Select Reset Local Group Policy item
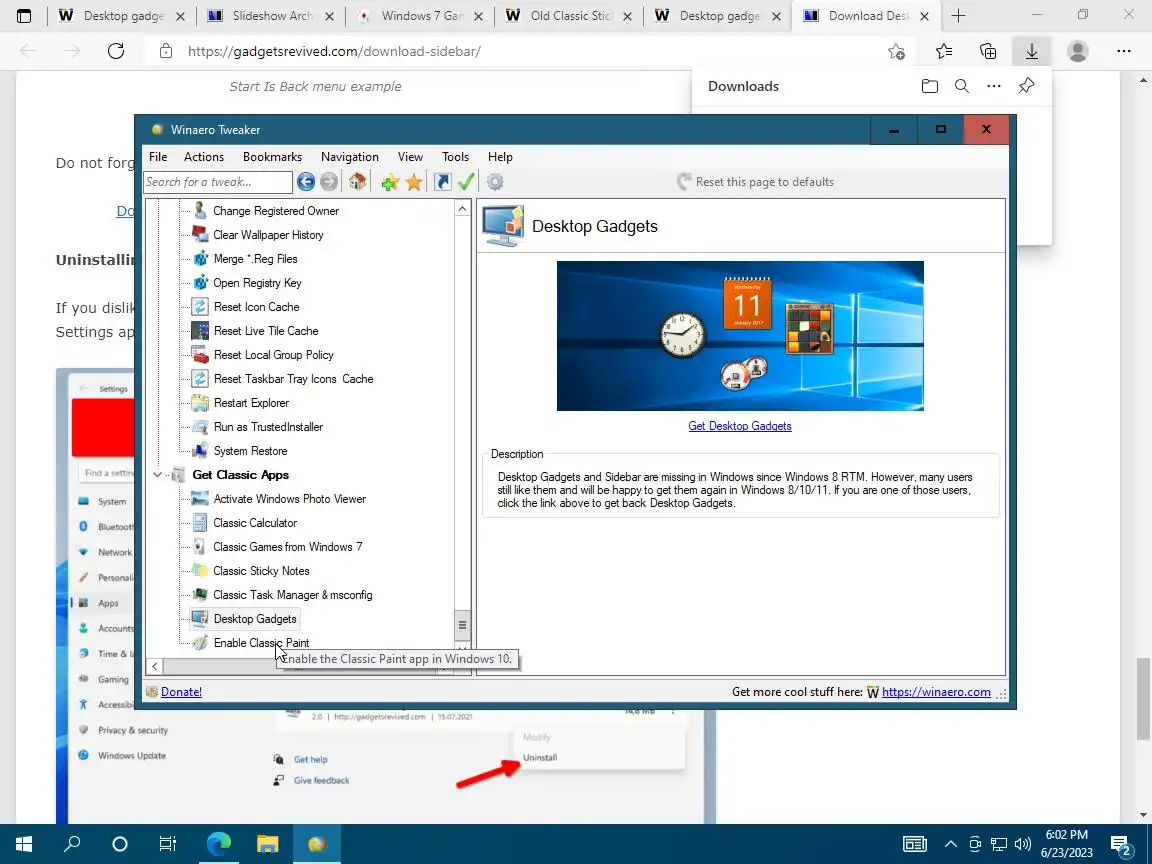 coord(273,355)
